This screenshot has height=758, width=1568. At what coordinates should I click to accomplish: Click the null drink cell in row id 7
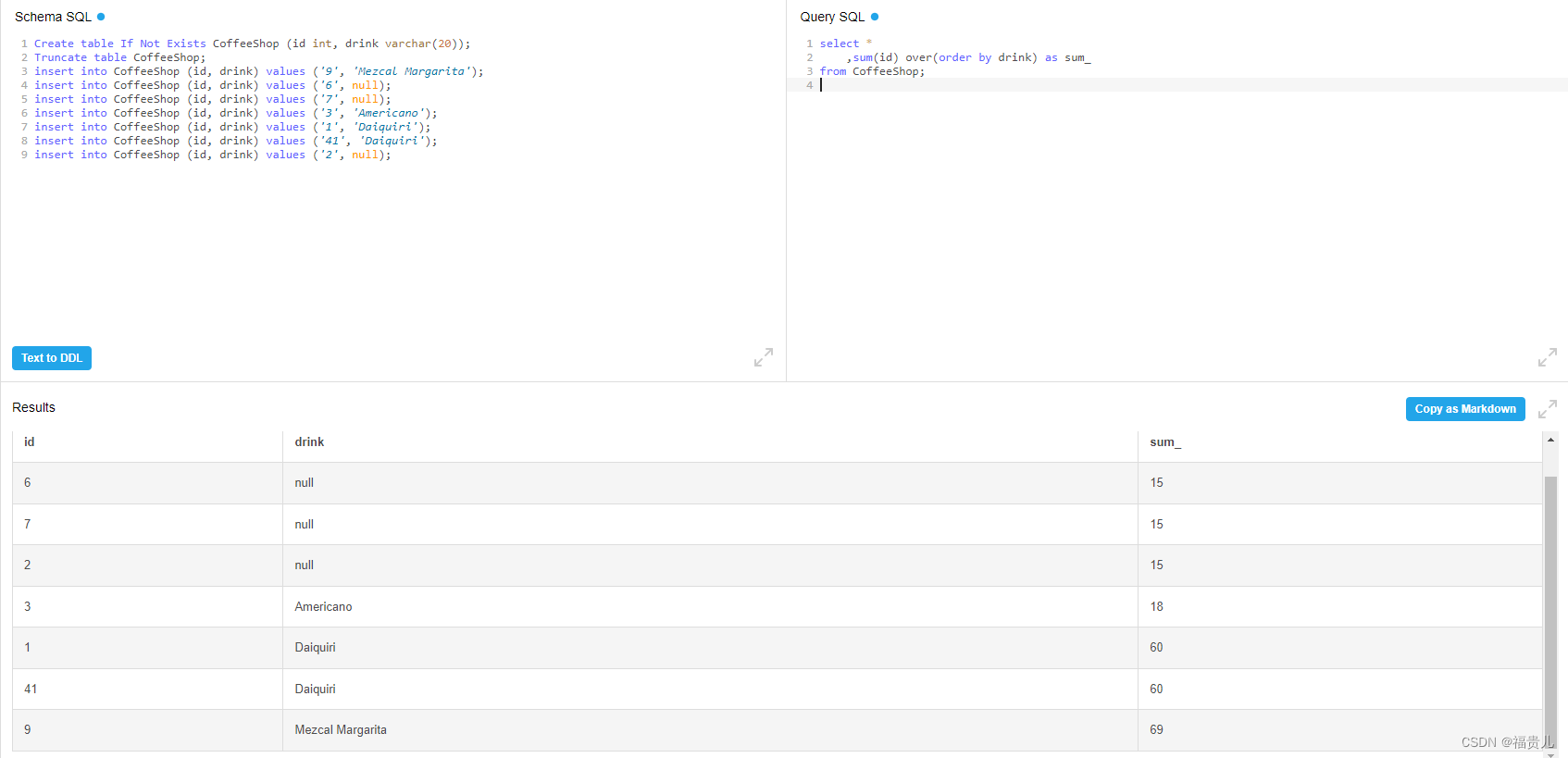710,524
